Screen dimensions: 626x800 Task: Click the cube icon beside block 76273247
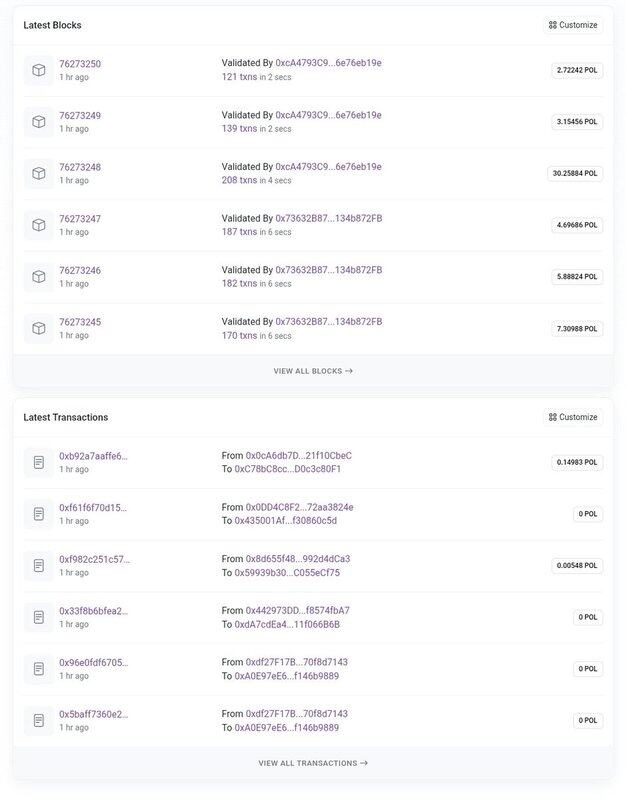[x=39, y=225]
